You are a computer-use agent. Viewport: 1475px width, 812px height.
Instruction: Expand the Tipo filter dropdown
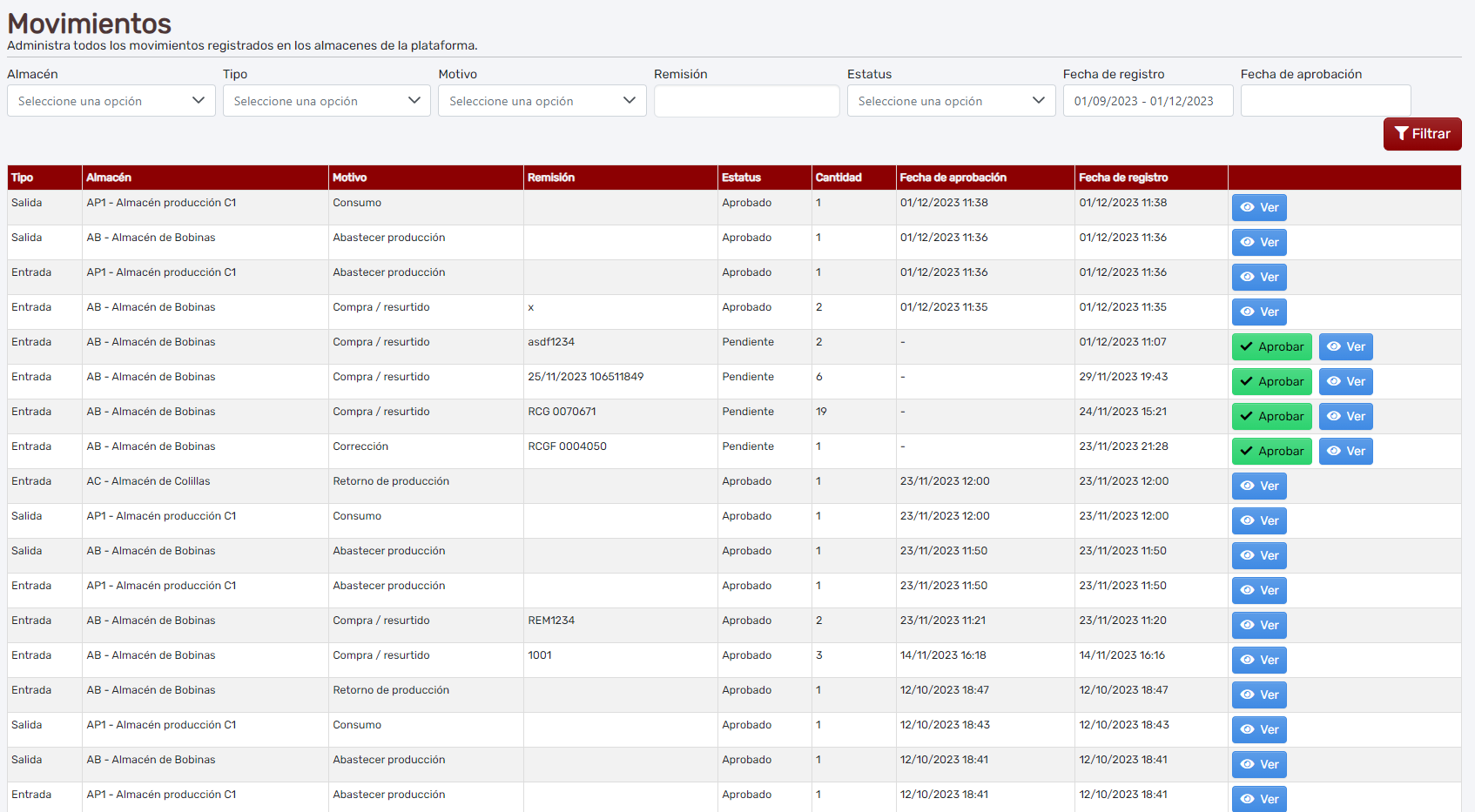pos(327,101)
